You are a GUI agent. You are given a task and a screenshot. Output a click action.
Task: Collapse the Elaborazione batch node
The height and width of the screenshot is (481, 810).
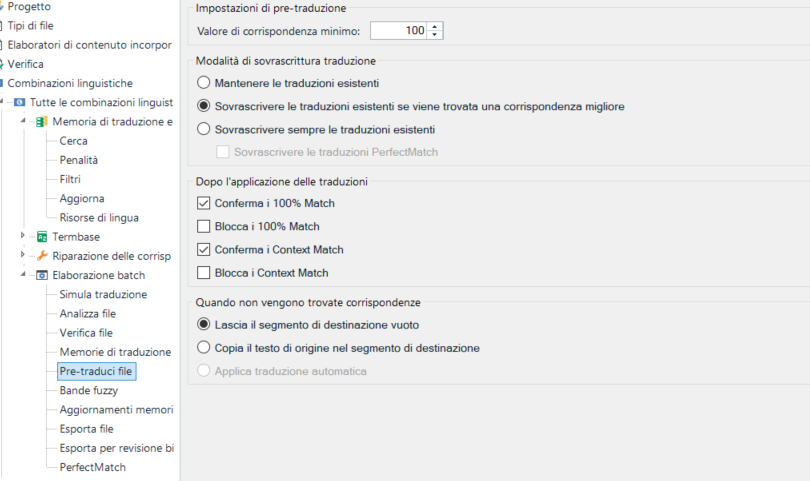[23, 274]
